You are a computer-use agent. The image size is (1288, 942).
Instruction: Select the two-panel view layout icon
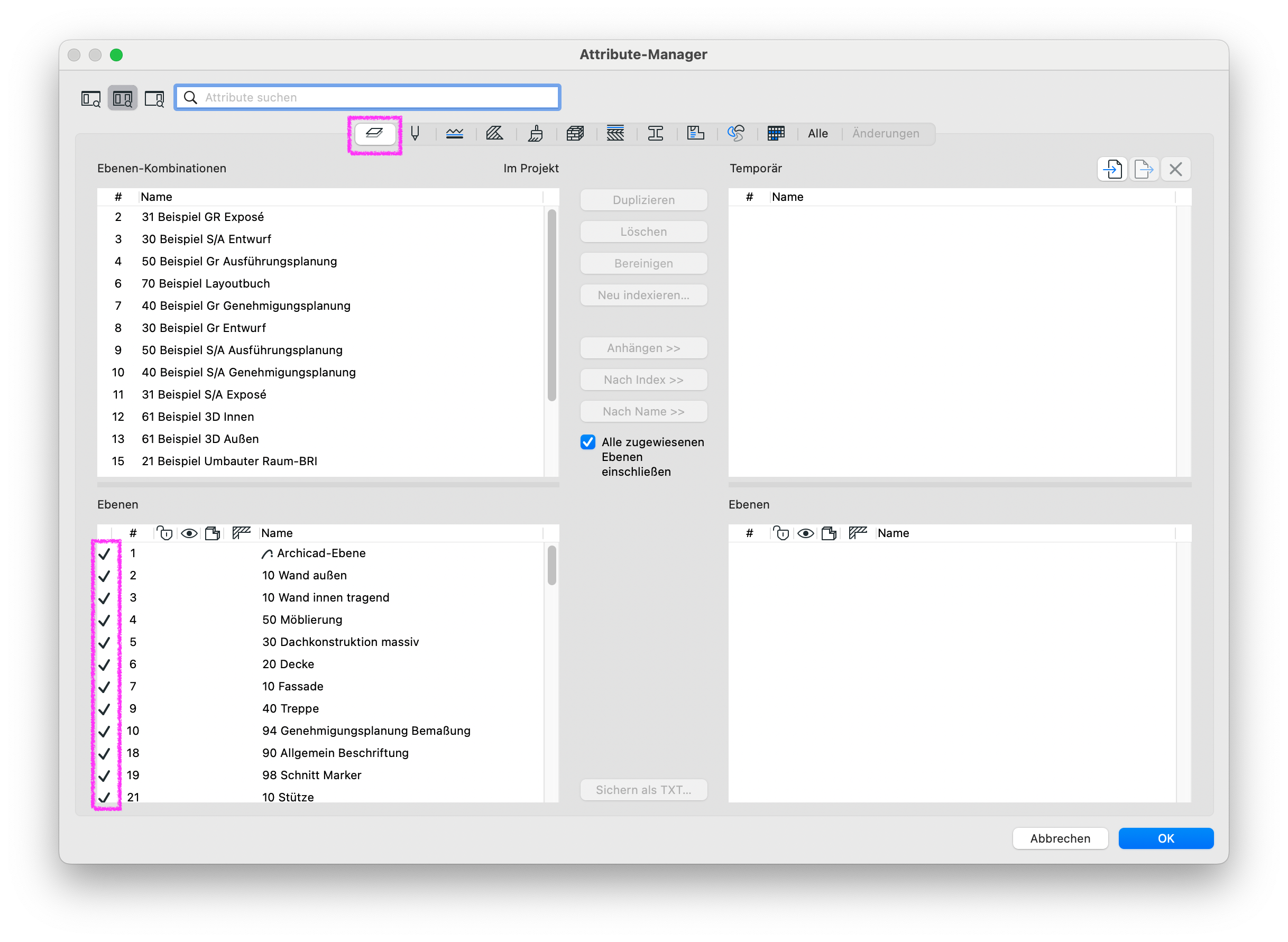123,99
